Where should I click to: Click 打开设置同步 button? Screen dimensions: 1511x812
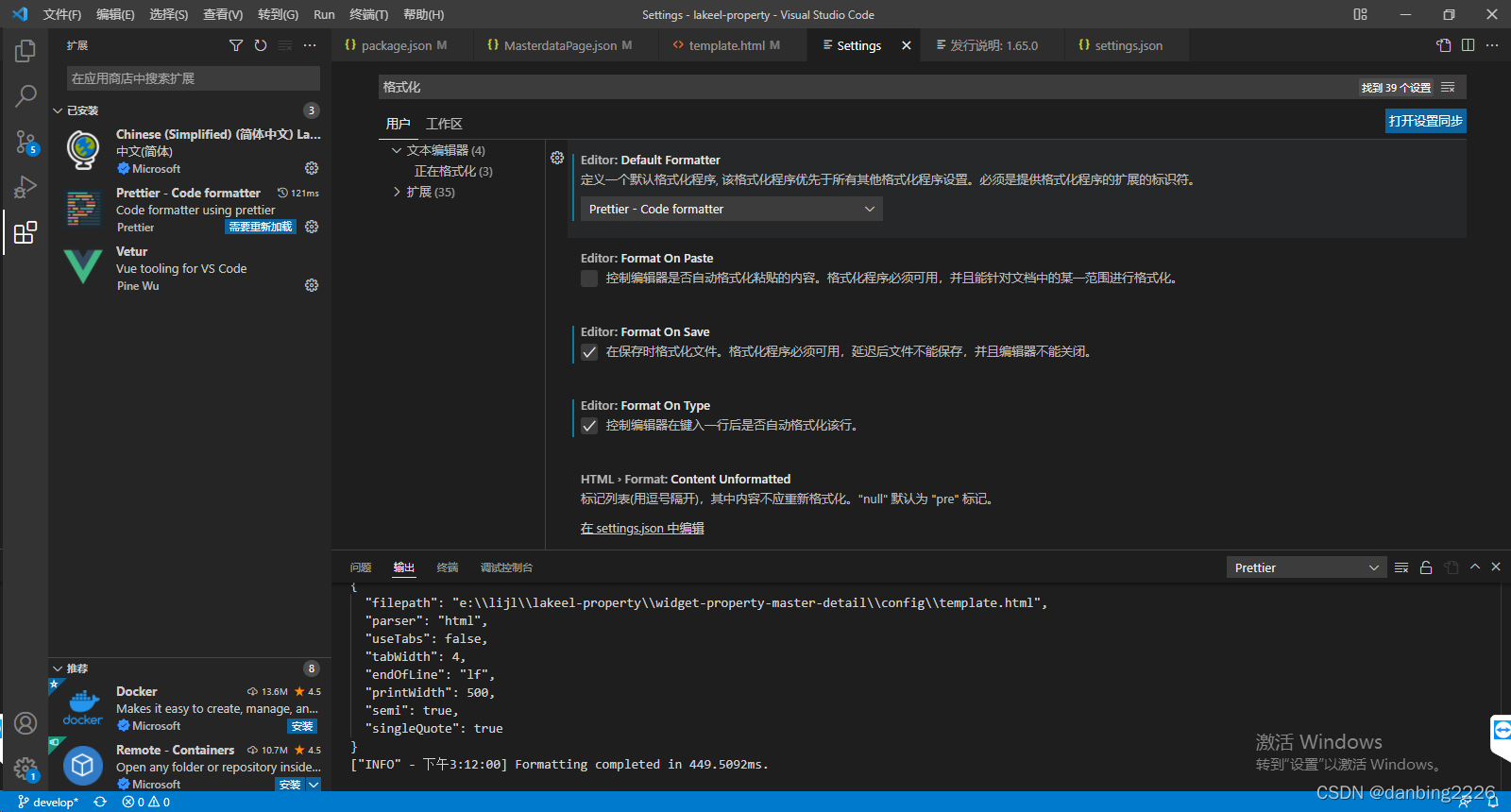1425,121
